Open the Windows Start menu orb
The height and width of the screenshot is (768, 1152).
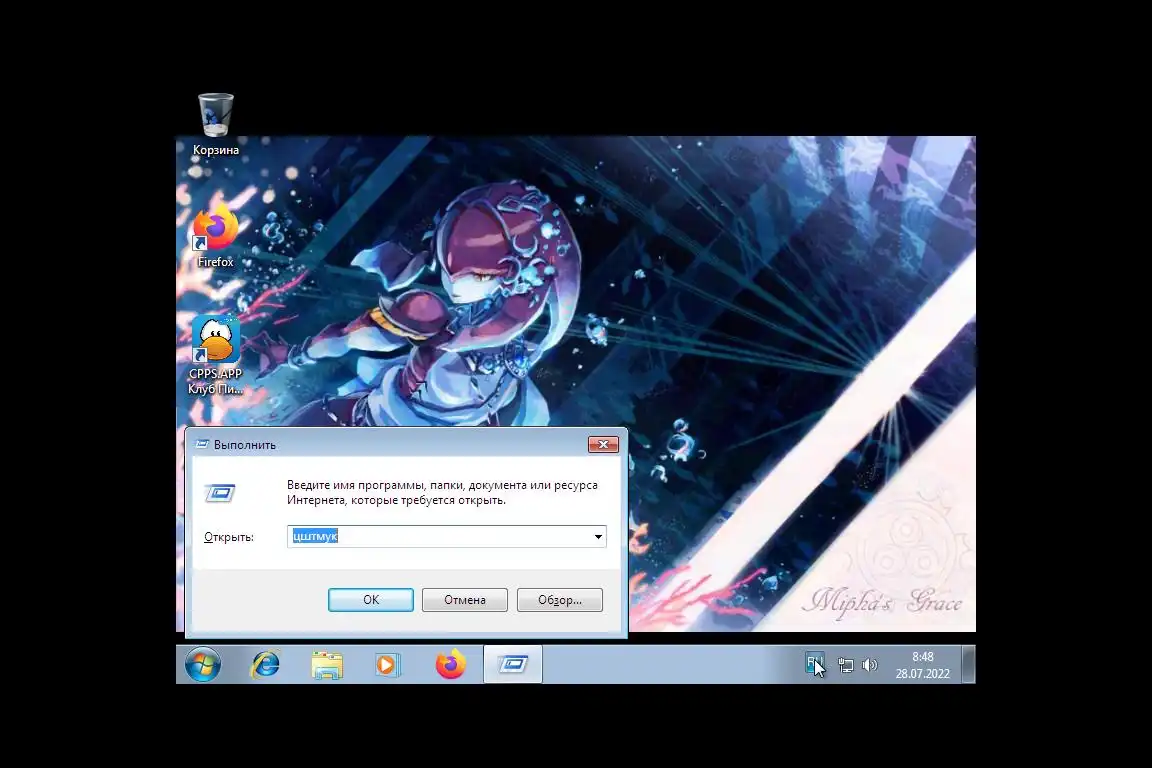(x=203, y=664)
